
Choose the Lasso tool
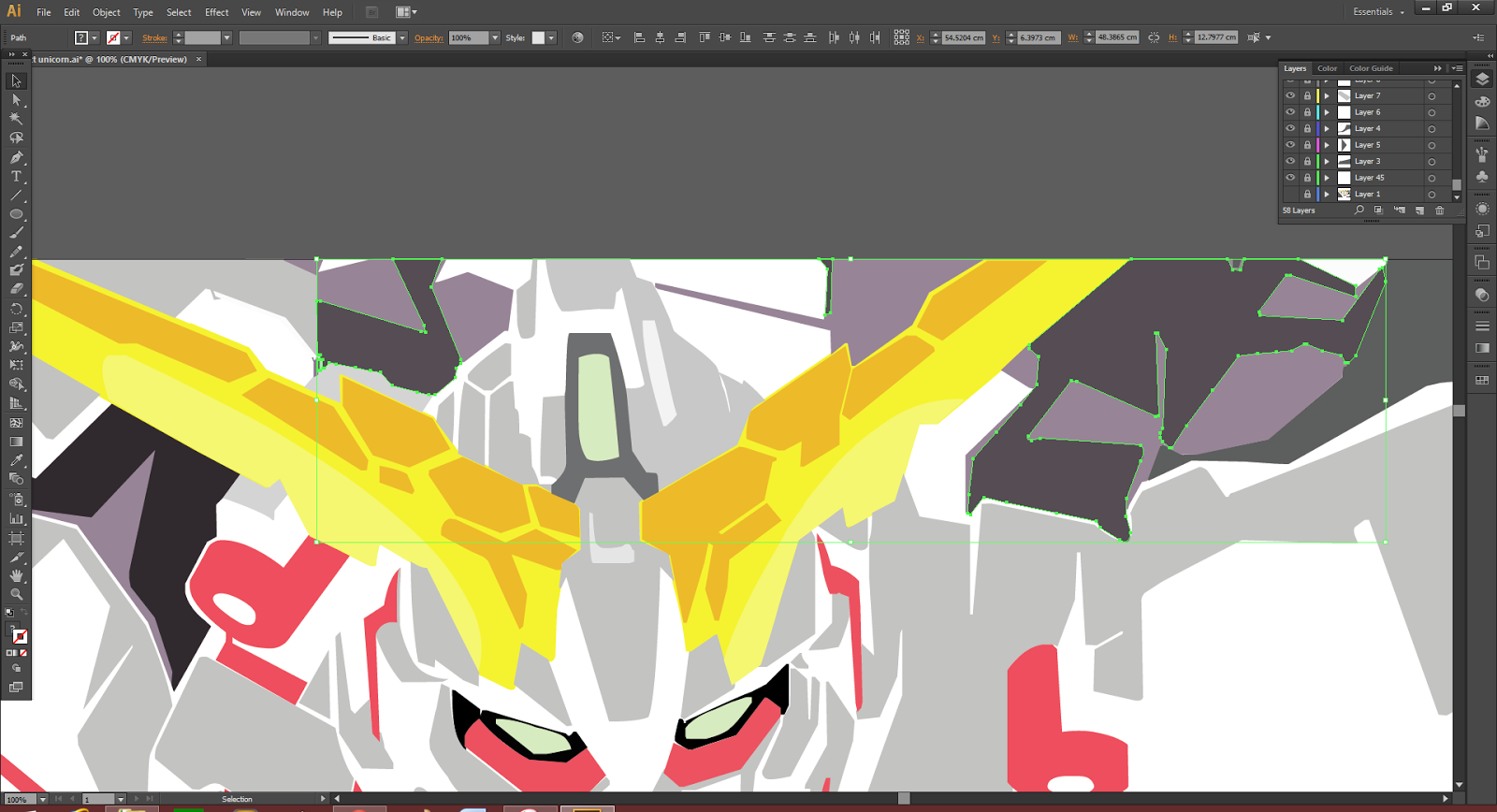[x=16, y=138]
